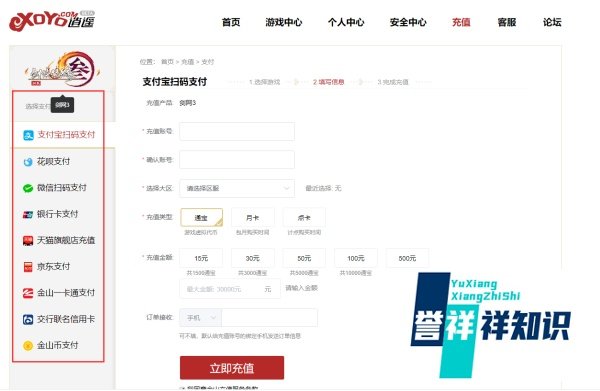Image resolution: width=600 pixels, height=391 pixels.
Task: Click the order receipt phone number field
Action: point(269,318)
